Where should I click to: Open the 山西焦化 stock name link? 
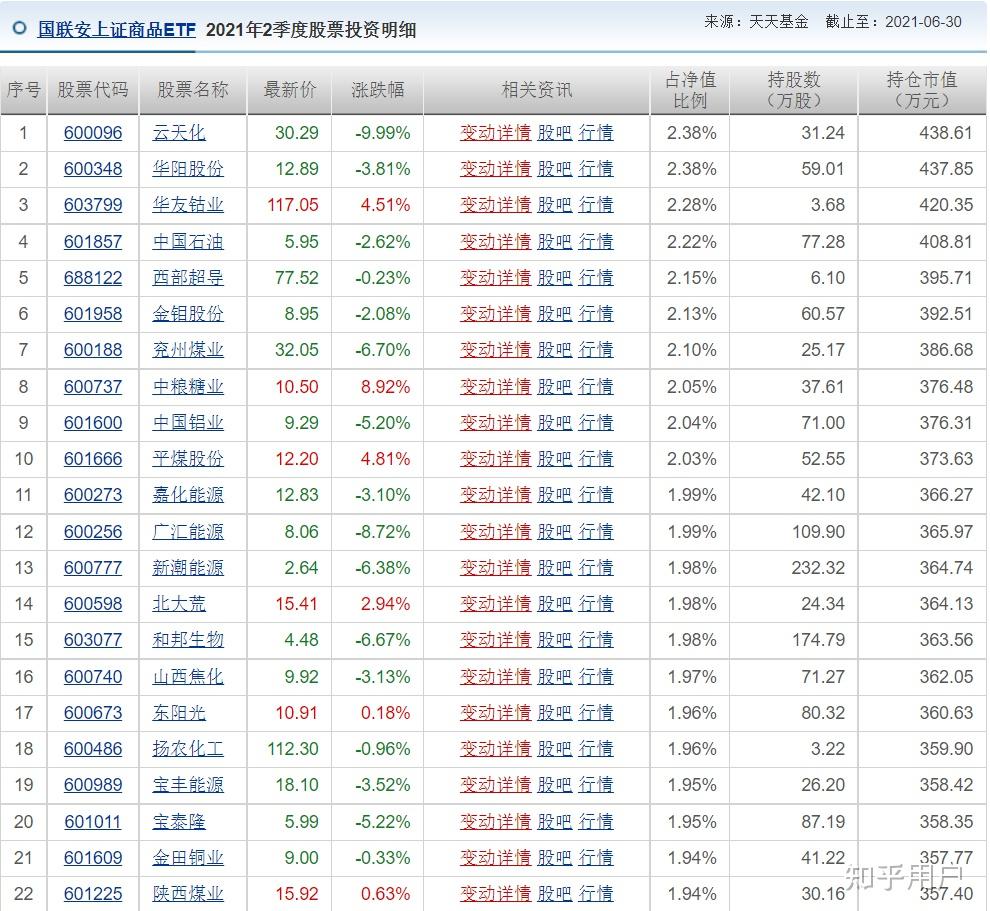[188, 677]
